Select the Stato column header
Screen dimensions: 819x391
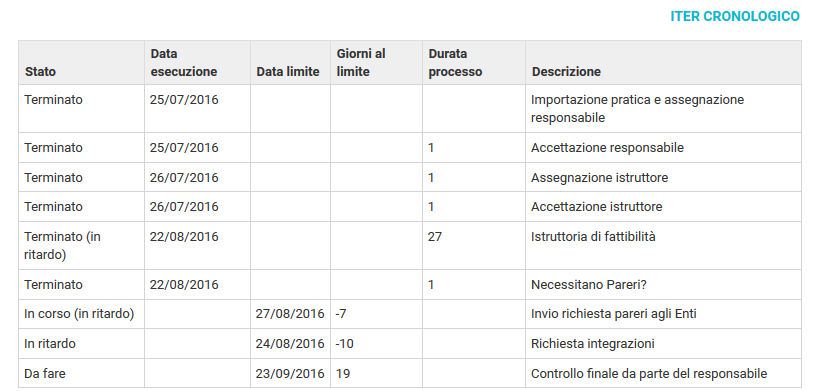click(81, 63)
